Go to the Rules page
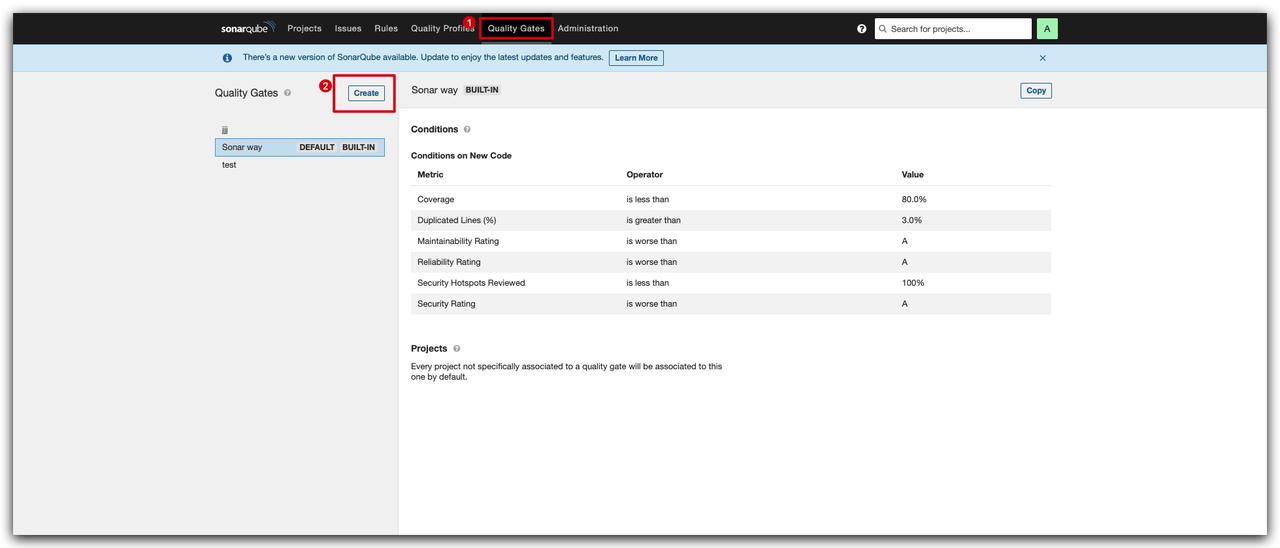 click(x=386, y=29)
